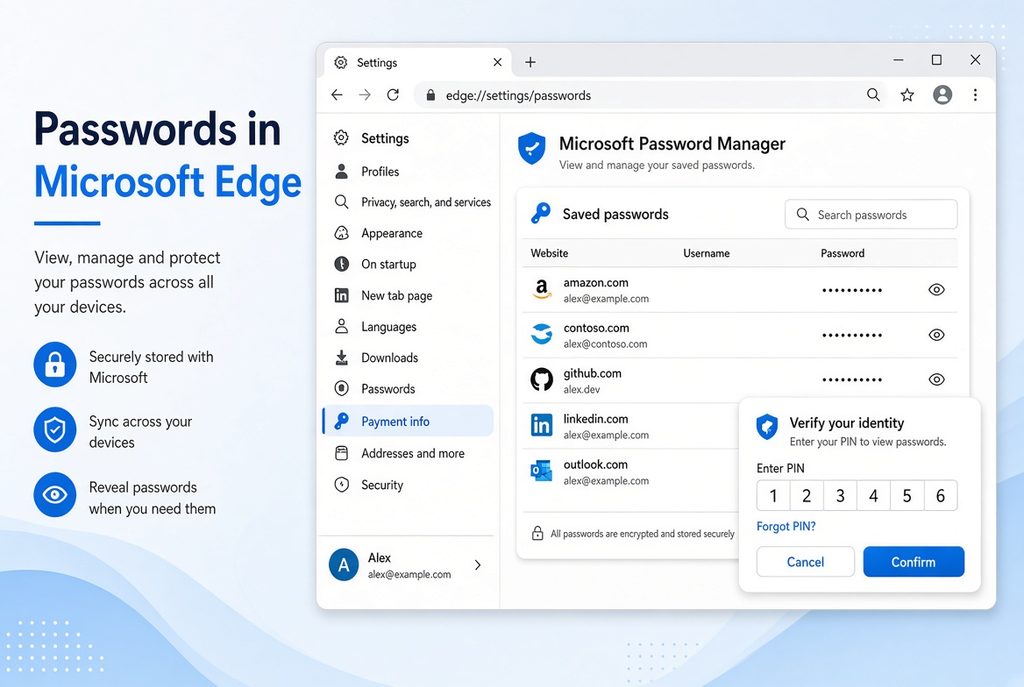Viewport: 1024px width, 687px height.
Task: Click the lock icon in the address bar
Action: (x=430, y=95)
